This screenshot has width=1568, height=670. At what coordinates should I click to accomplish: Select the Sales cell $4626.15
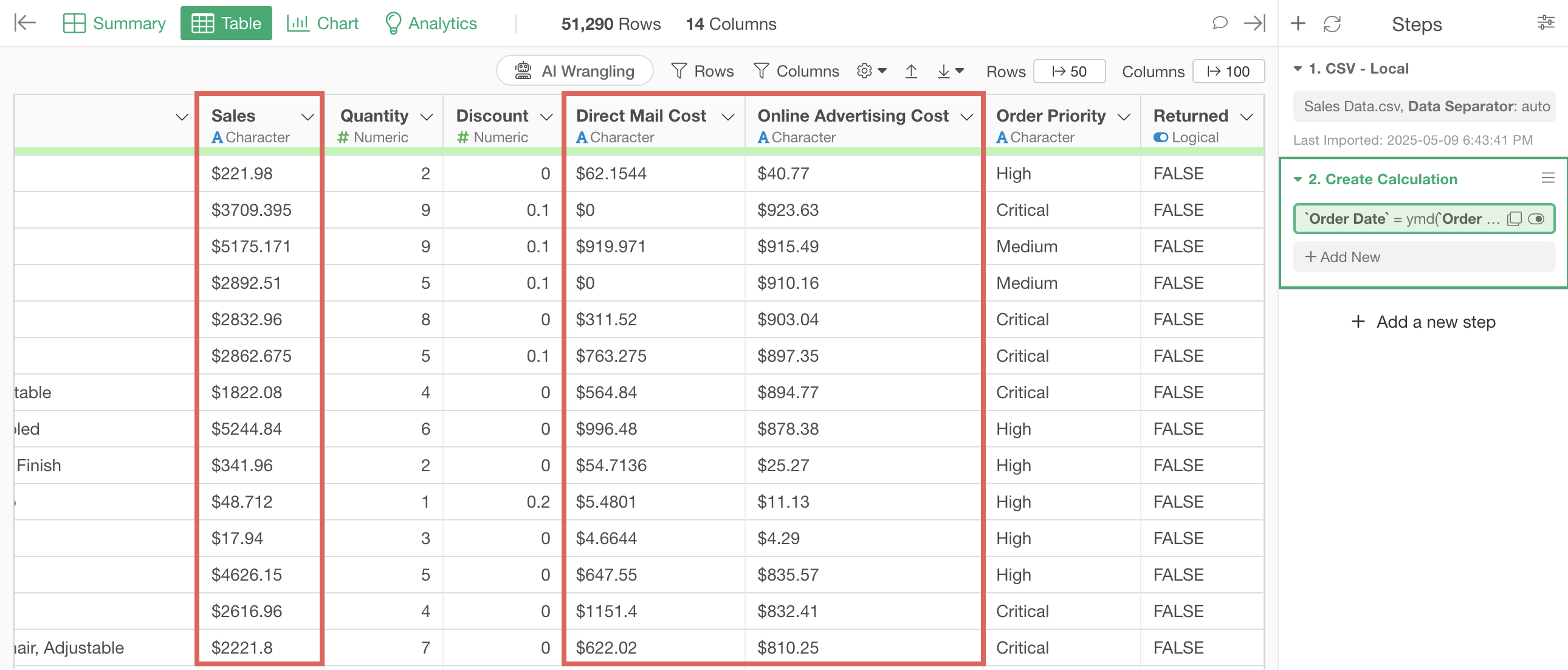coord(260,575)
